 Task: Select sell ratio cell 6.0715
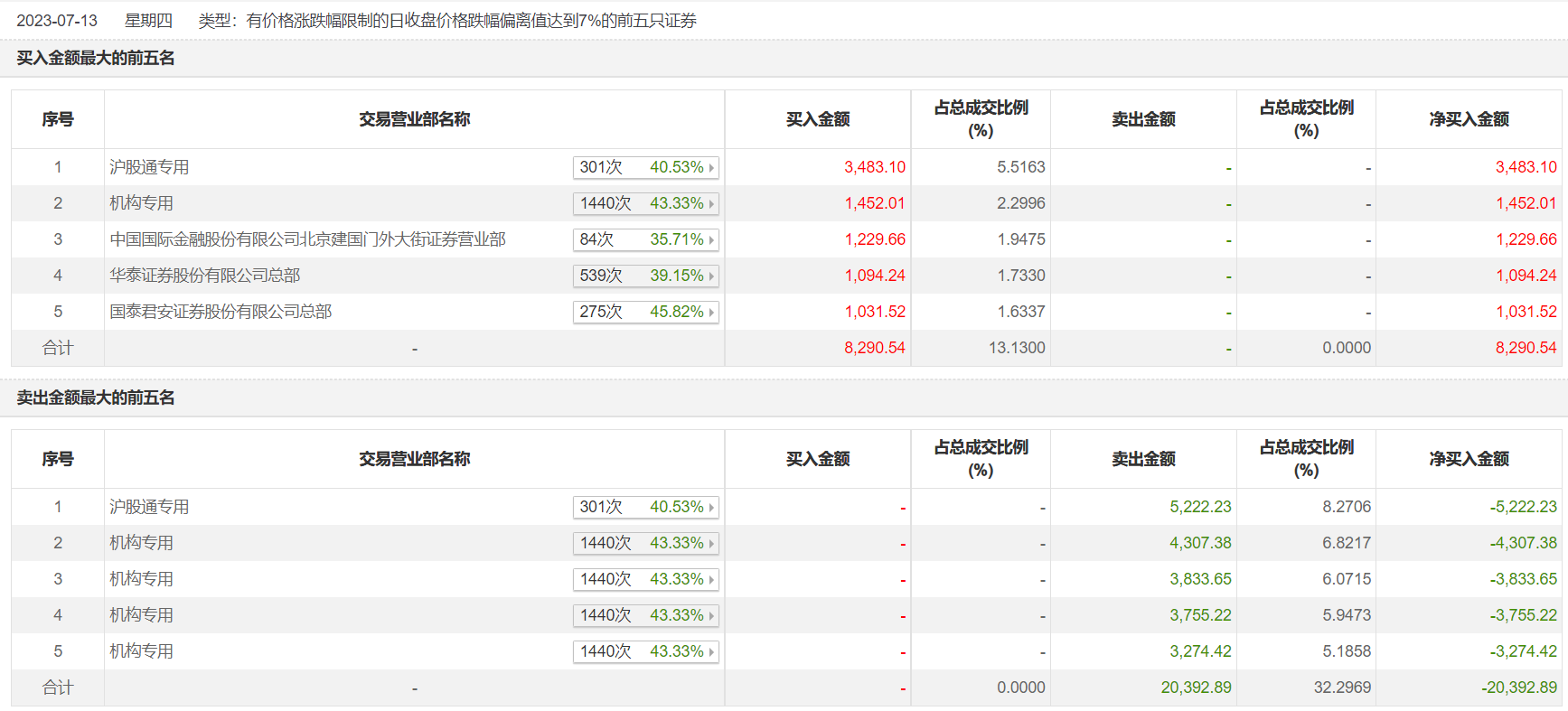[1347, 579]
